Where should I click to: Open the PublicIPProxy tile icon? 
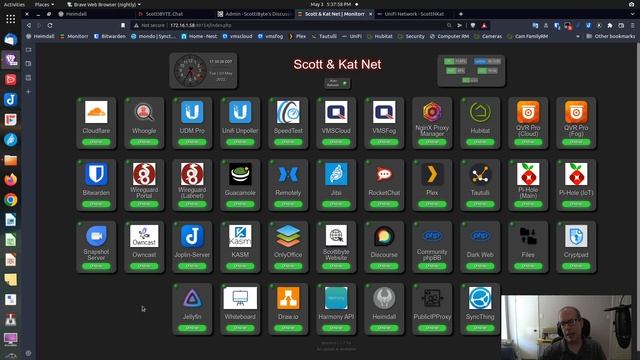432,298
